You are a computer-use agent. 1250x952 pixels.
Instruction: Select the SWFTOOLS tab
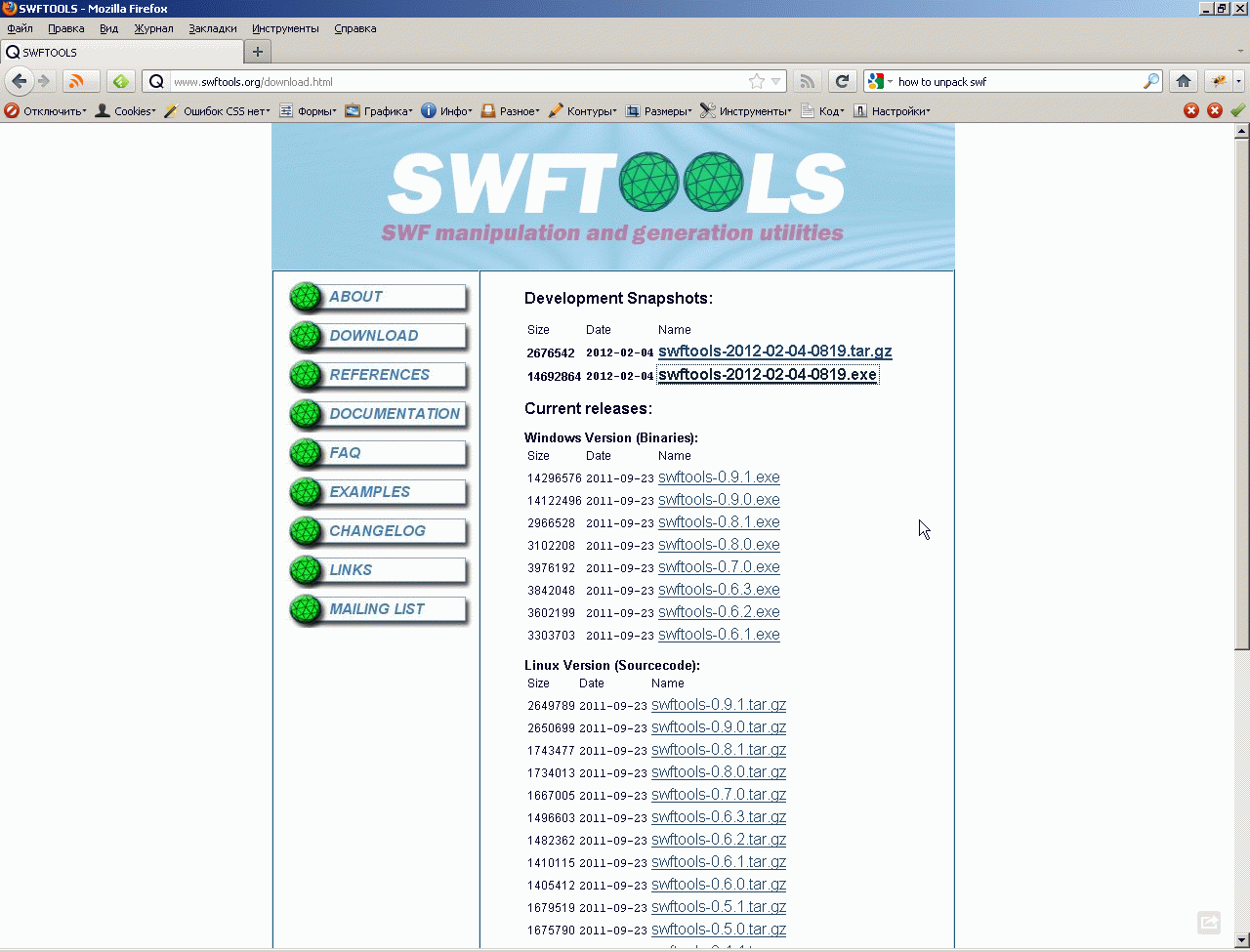click(122, 52)
